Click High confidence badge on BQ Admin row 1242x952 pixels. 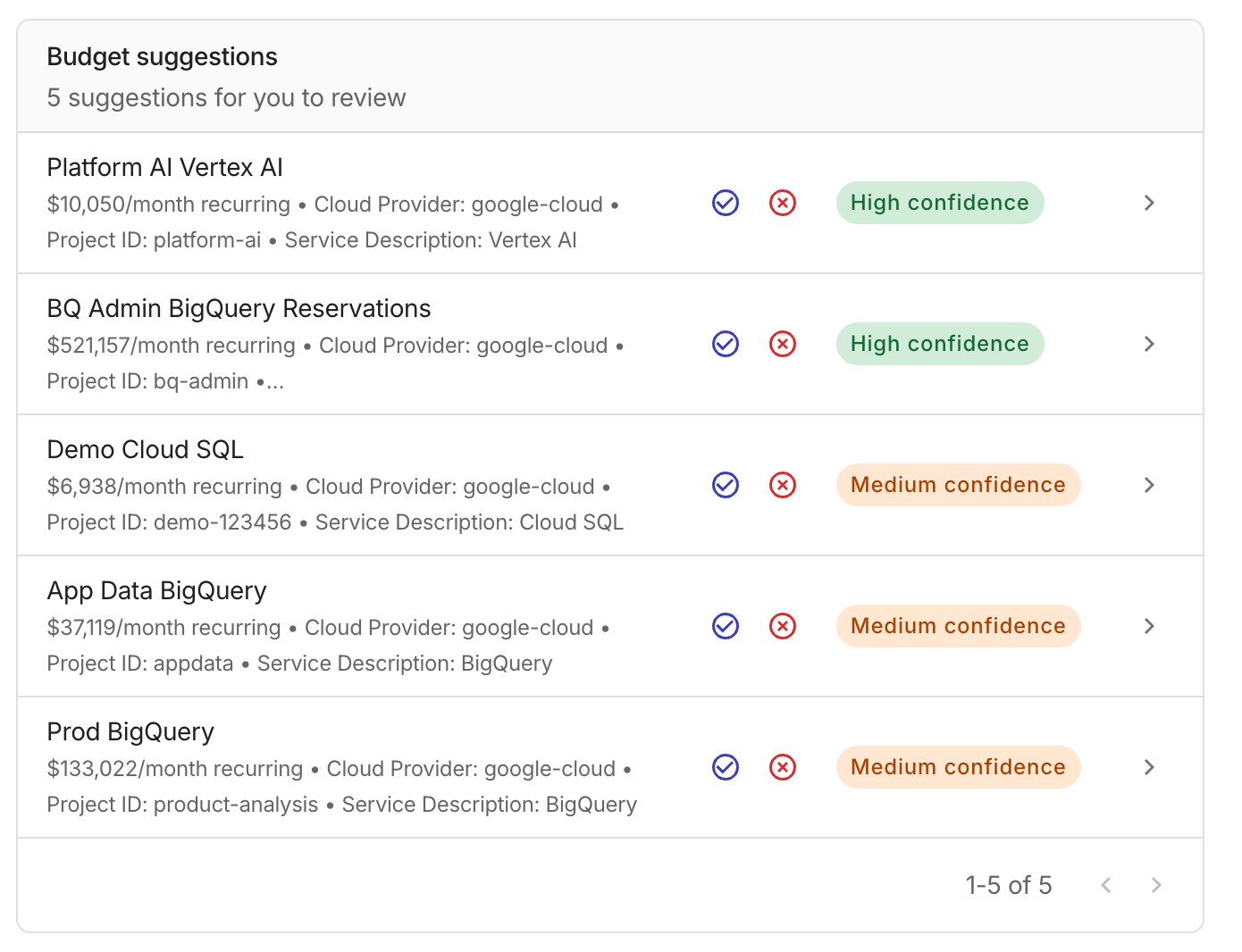[940, 344]
